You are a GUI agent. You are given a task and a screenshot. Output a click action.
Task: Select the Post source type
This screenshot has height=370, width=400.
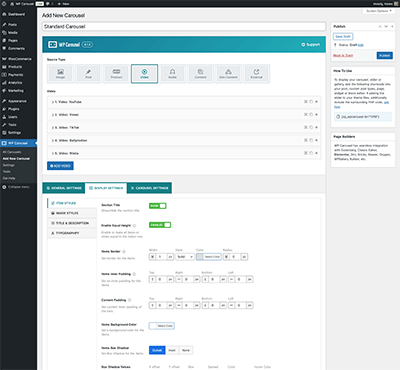pos(88,74)
